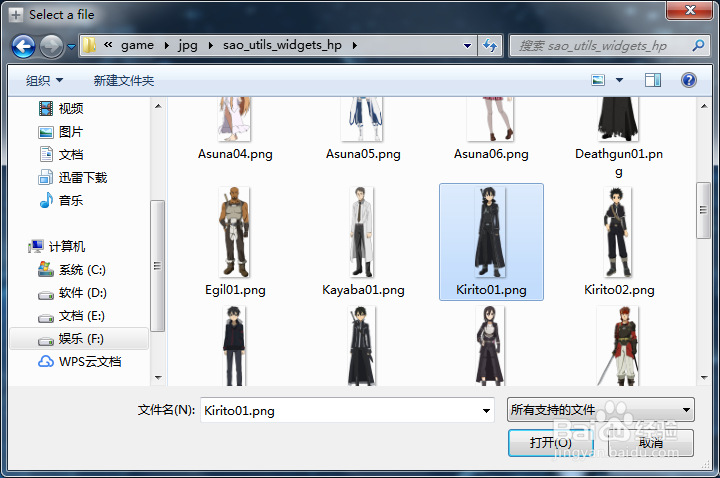This screenshot has height=478, width=720.
Task: Change view with the view icon
Action: (x=598, y=80)
